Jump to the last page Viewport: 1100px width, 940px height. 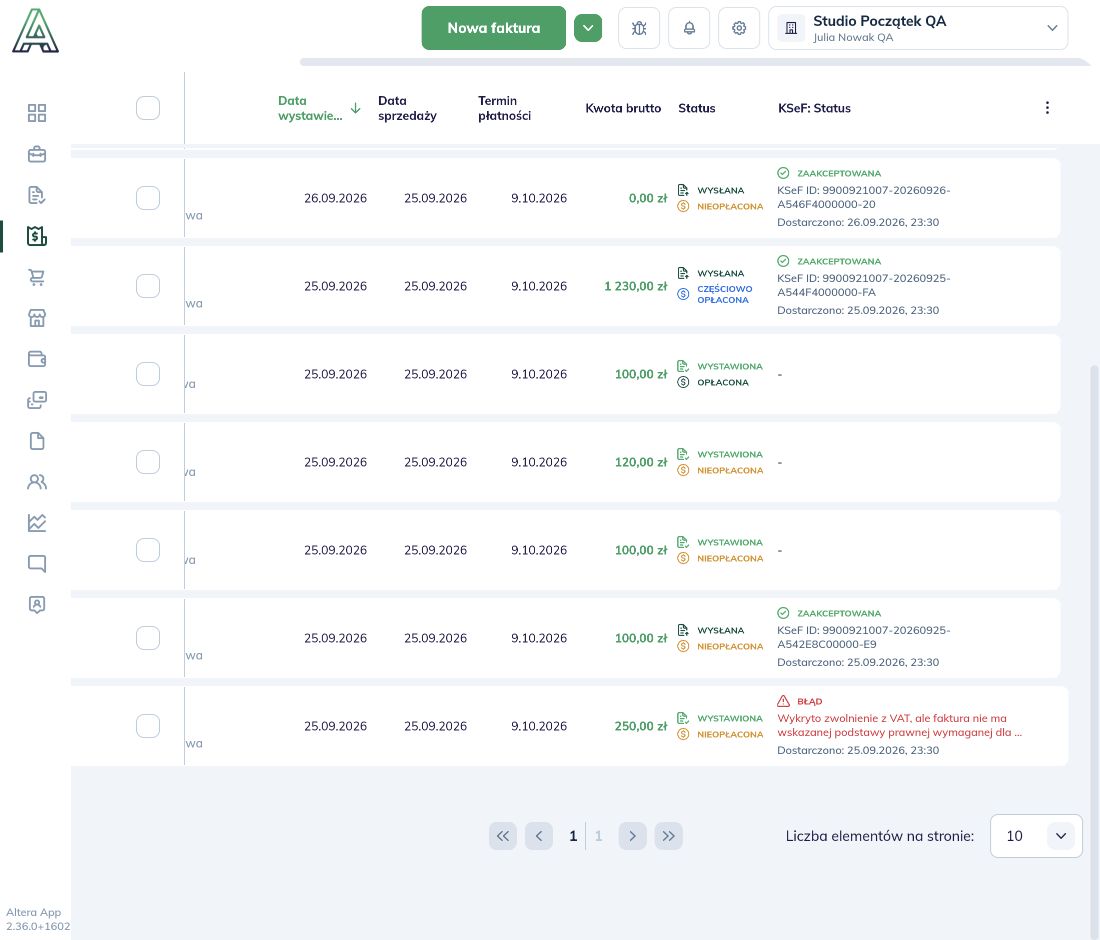coord(668,835)
